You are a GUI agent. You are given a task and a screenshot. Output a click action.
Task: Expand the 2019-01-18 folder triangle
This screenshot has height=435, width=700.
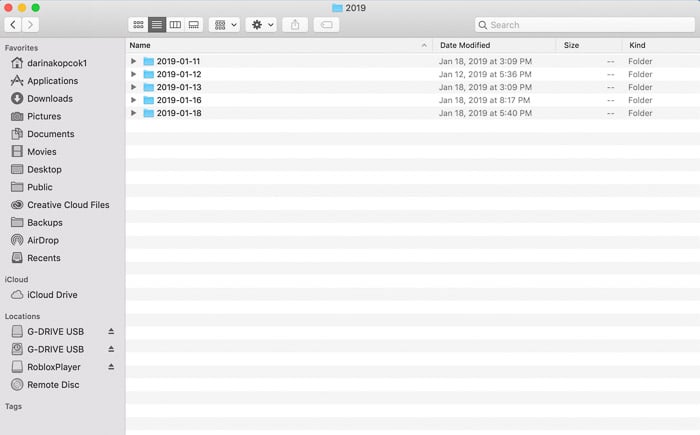pyautogui.click(x=133, y=113)
